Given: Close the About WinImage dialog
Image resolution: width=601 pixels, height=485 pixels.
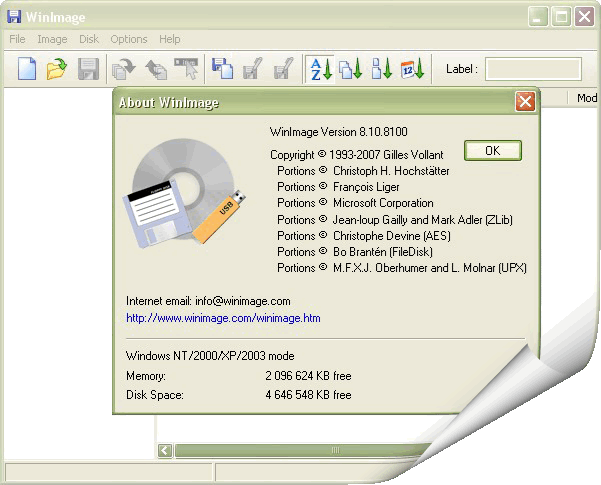Looking at the screenshot, I should tap(525, 102).
